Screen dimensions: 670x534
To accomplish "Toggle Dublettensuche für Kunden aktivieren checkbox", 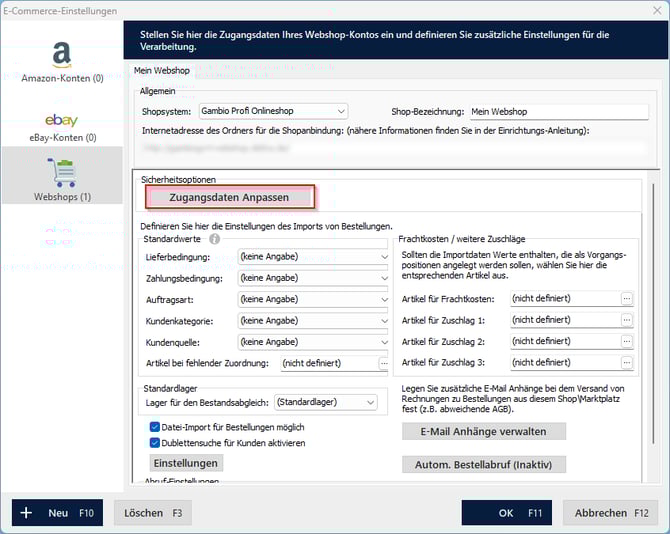I will pos(155,443).
